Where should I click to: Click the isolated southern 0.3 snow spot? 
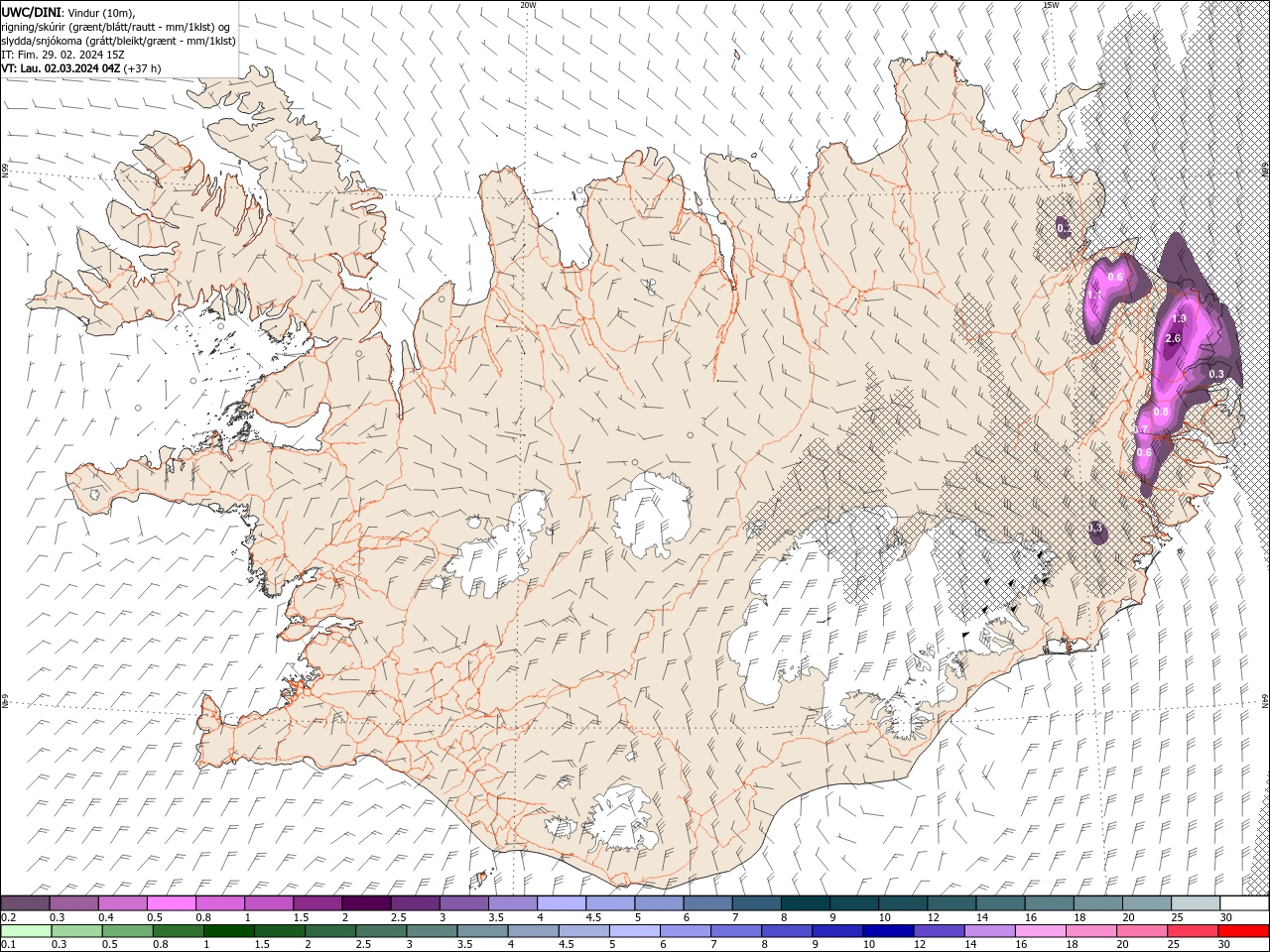pos(1096,531)
